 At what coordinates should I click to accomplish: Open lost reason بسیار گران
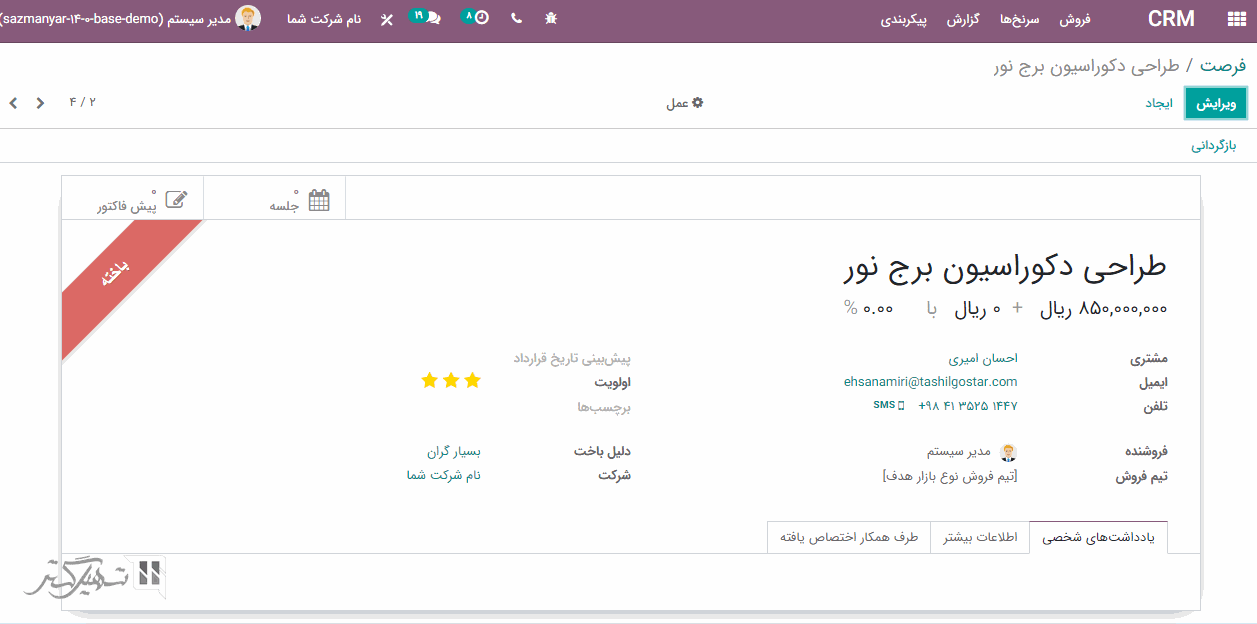[x=454, y=452]
